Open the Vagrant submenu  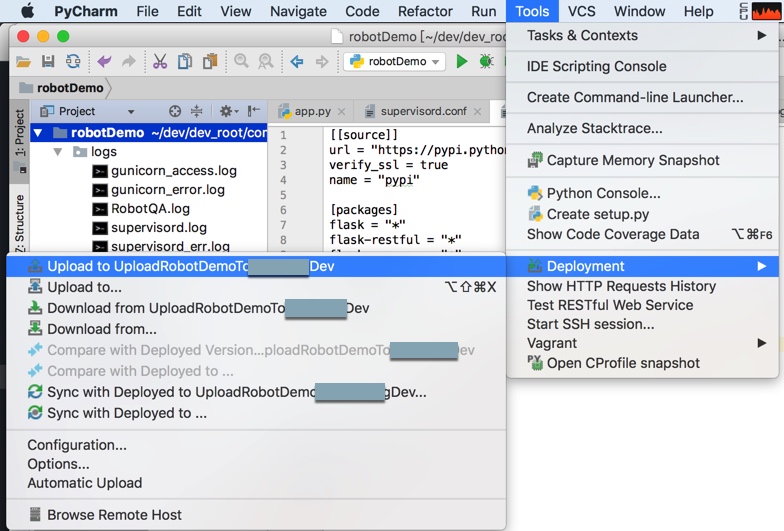point(642,343)
